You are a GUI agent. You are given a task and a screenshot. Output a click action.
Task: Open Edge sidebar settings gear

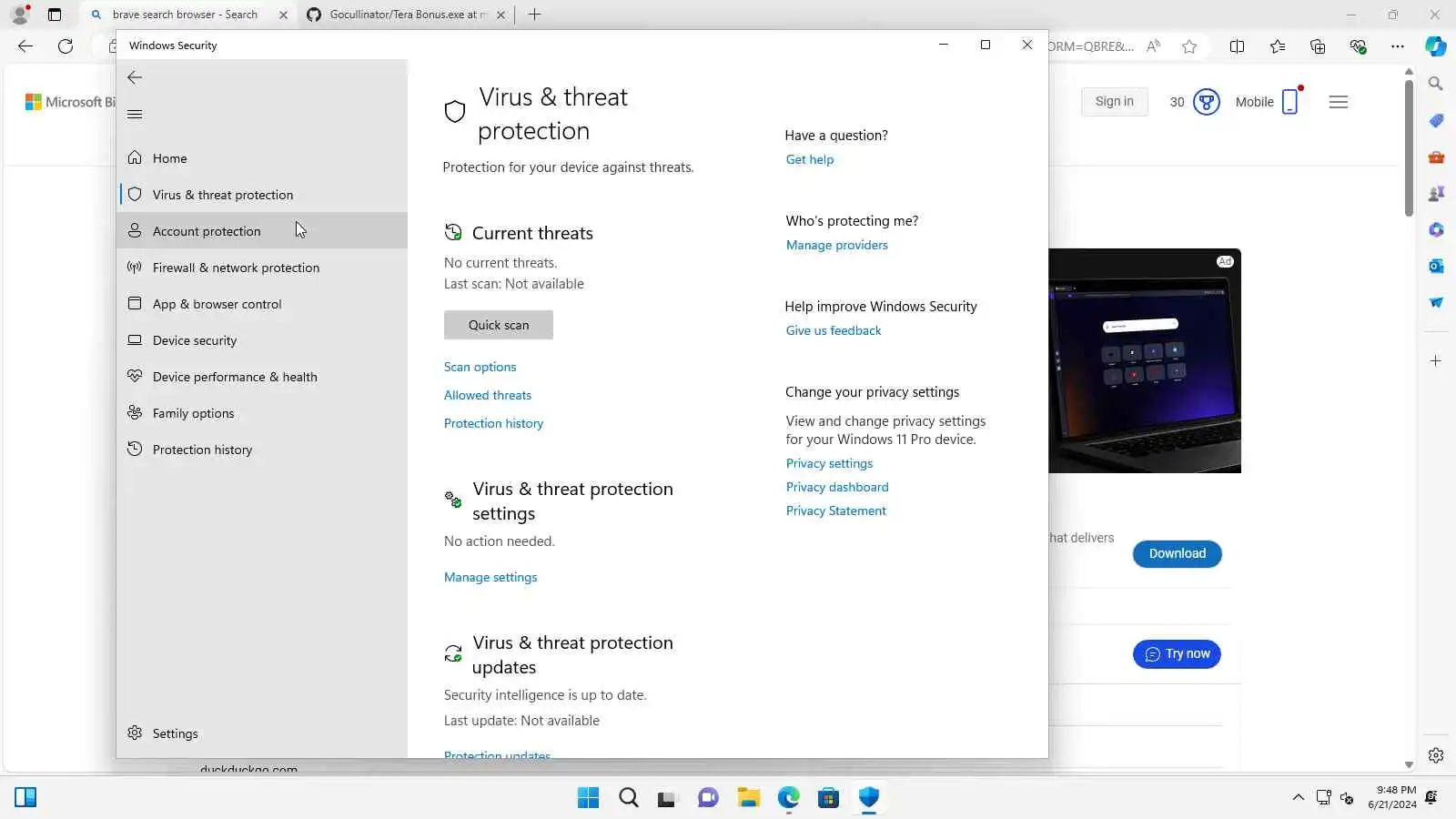point(1436,755)
